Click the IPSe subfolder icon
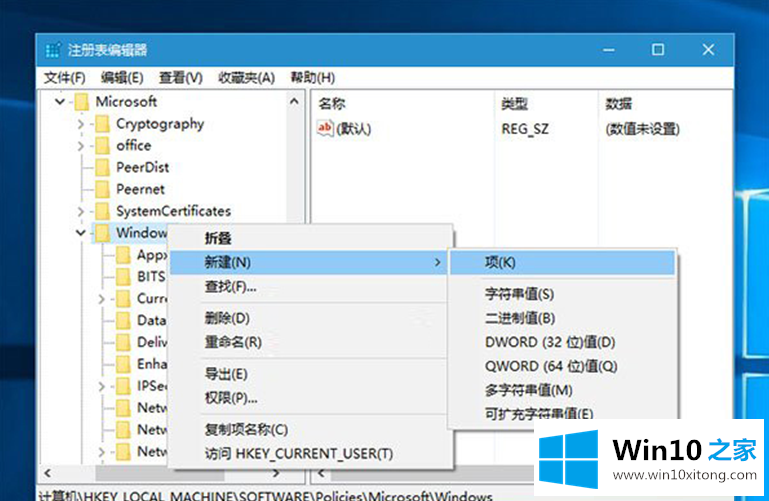The width and height of the screenshot is (769, 501). (123, 386)
